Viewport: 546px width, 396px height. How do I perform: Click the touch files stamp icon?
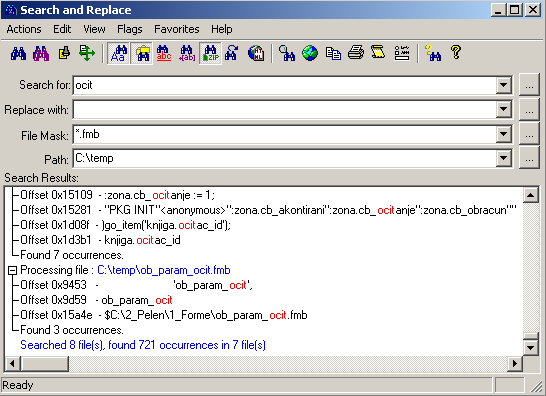[64, 54]
